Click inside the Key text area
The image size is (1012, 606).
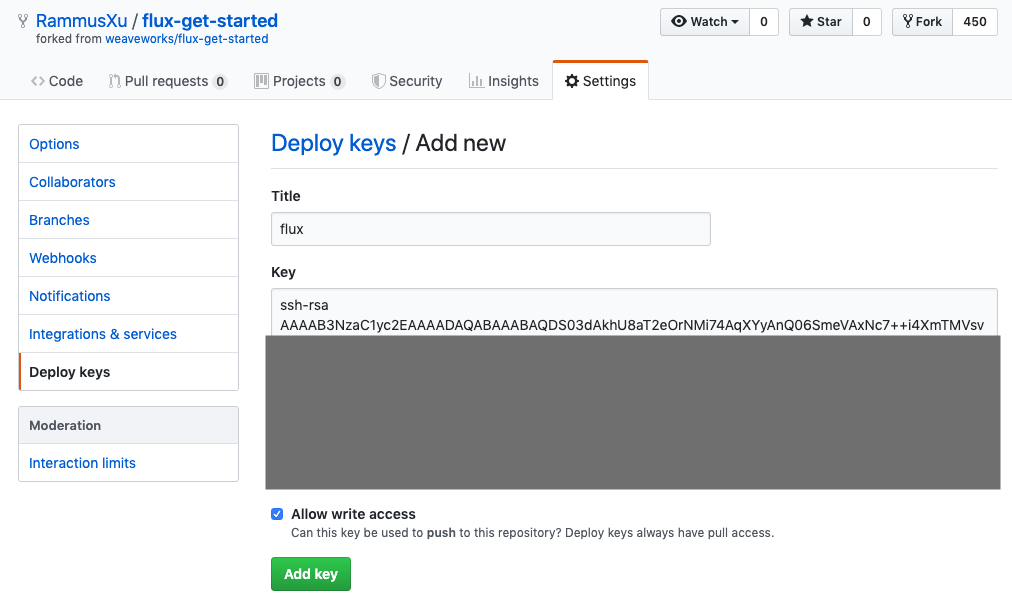tap(633, 312)
